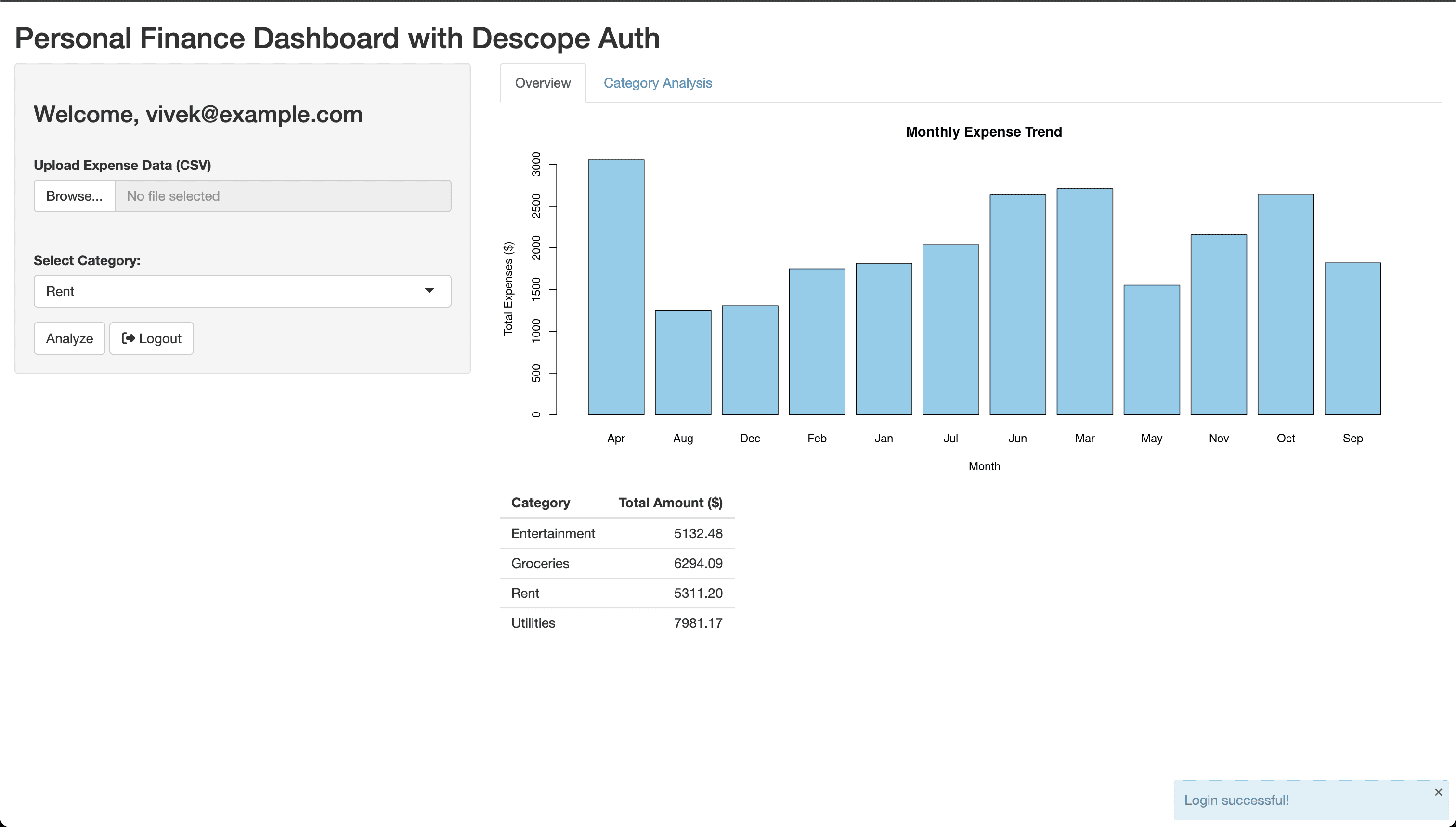The image size is (1456, 827).
Task: Click the Total Amount ($) column header
Action: (x=670, y=503)
